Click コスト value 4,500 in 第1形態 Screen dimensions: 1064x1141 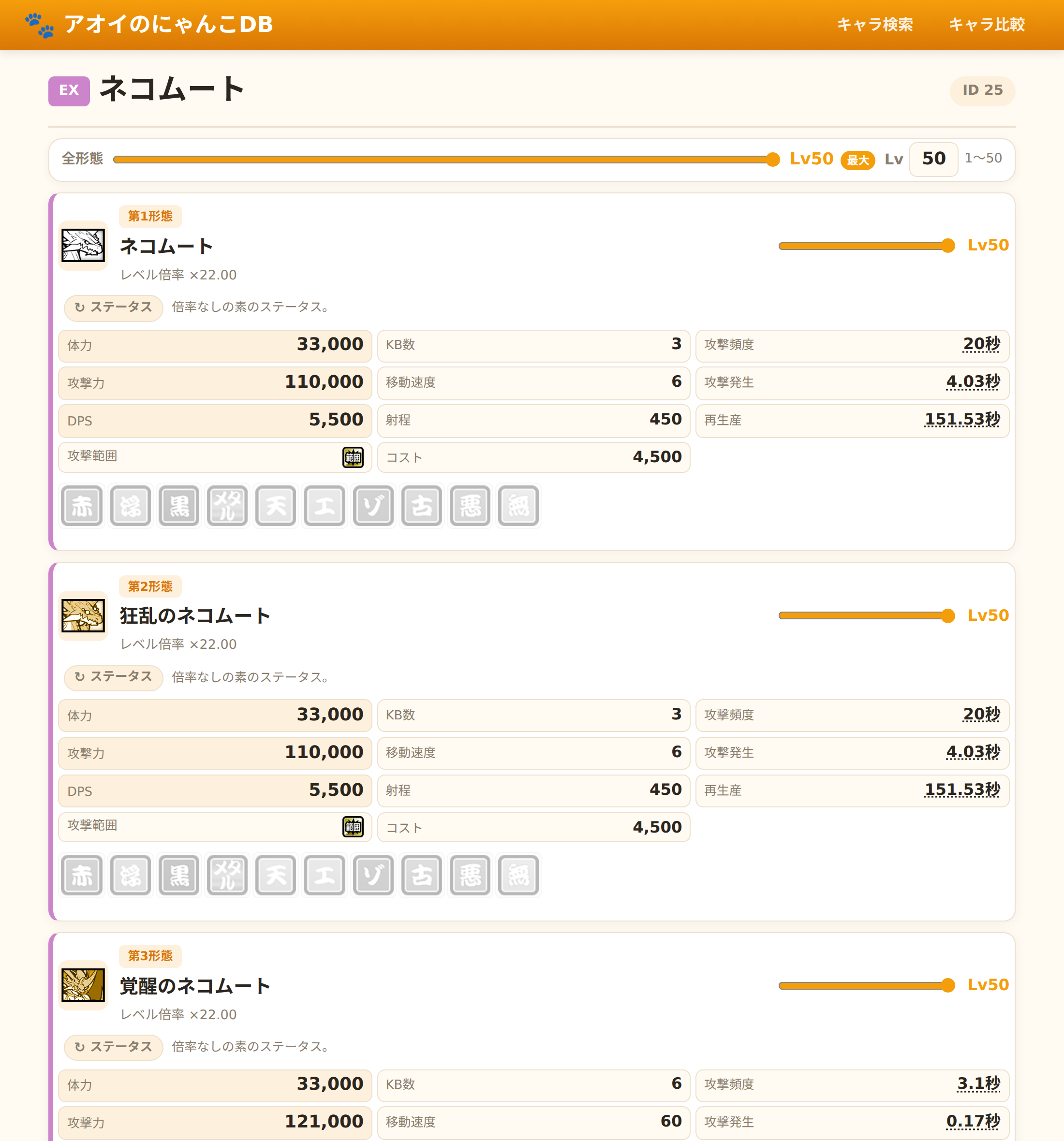[x=657, y=457]
